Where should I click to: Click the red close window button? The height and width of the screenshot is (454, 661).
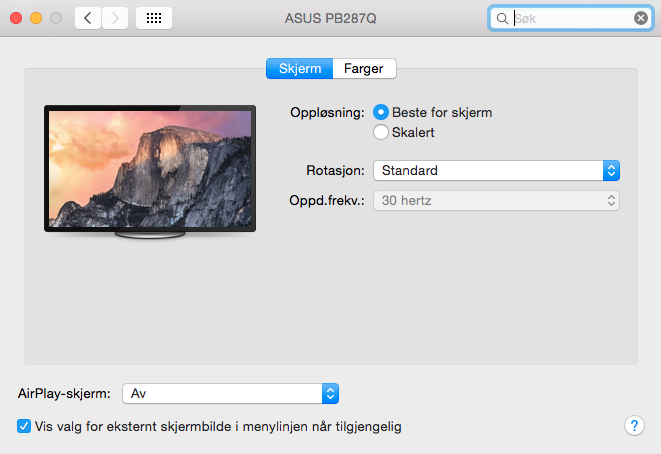[x=16, y=18]
